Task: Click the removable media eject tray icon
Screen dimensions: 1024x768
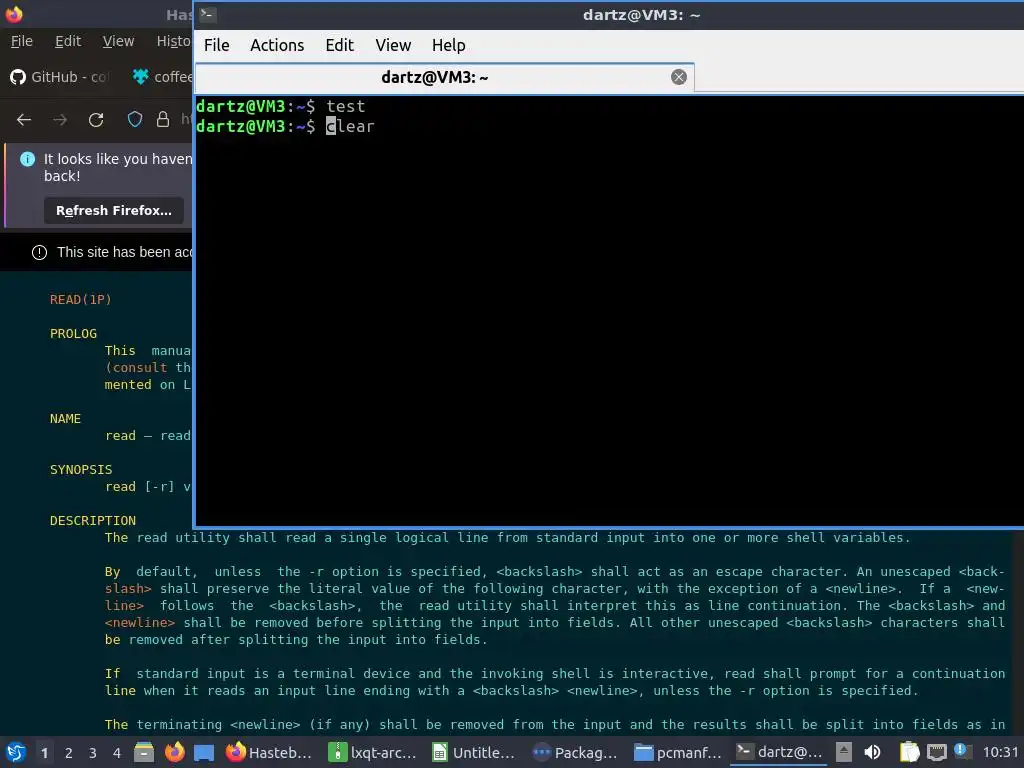Action: click(844, 752)
